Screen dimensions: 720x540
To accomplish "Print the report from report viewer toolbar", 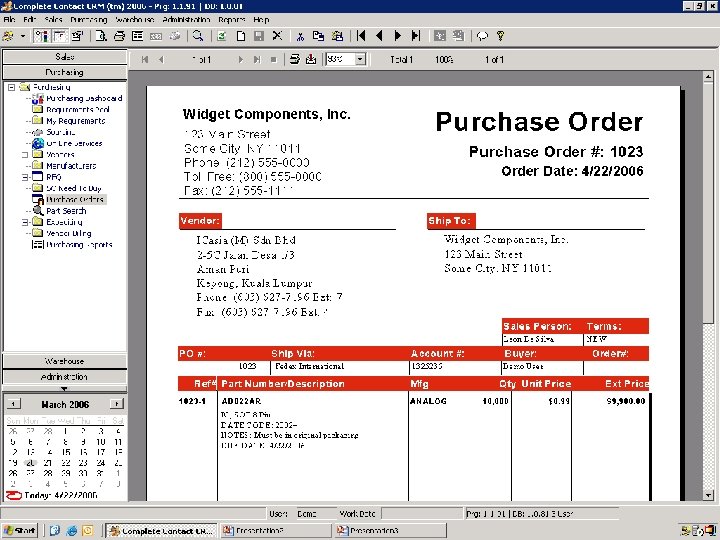I will 295,59.
